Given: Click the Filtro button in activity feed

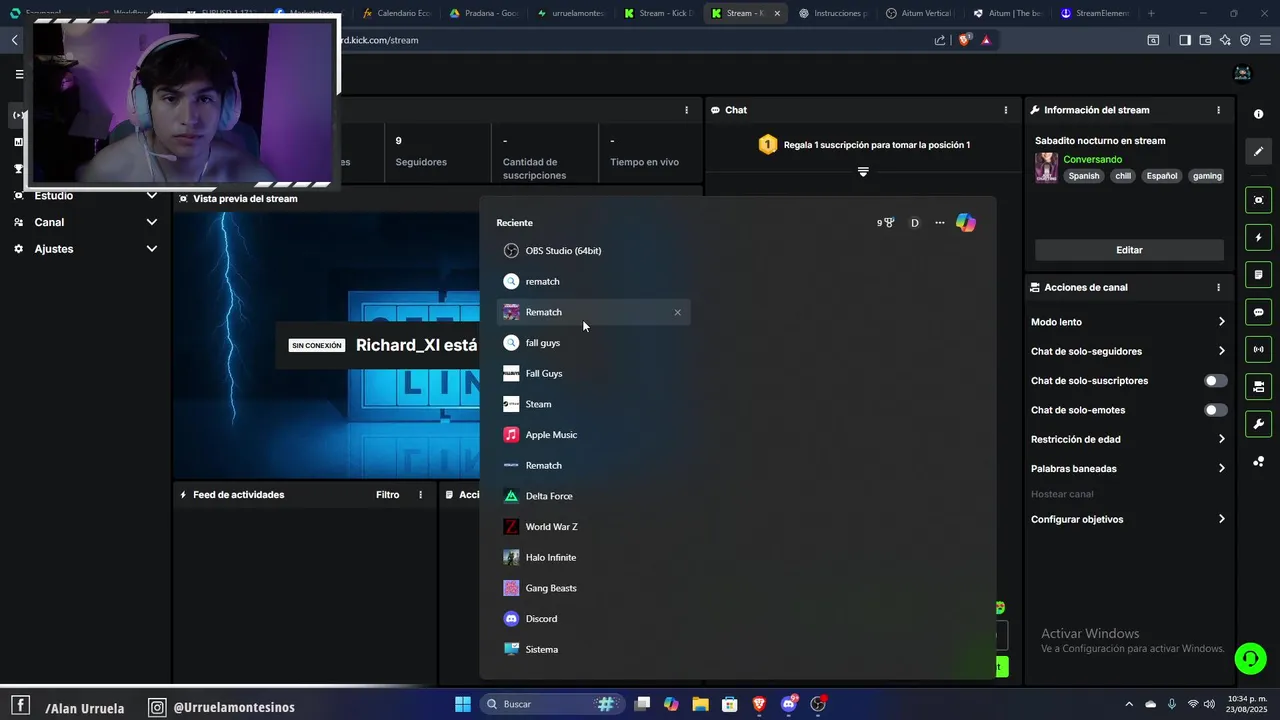Looking at the screenshot, I should click(387, 495).
